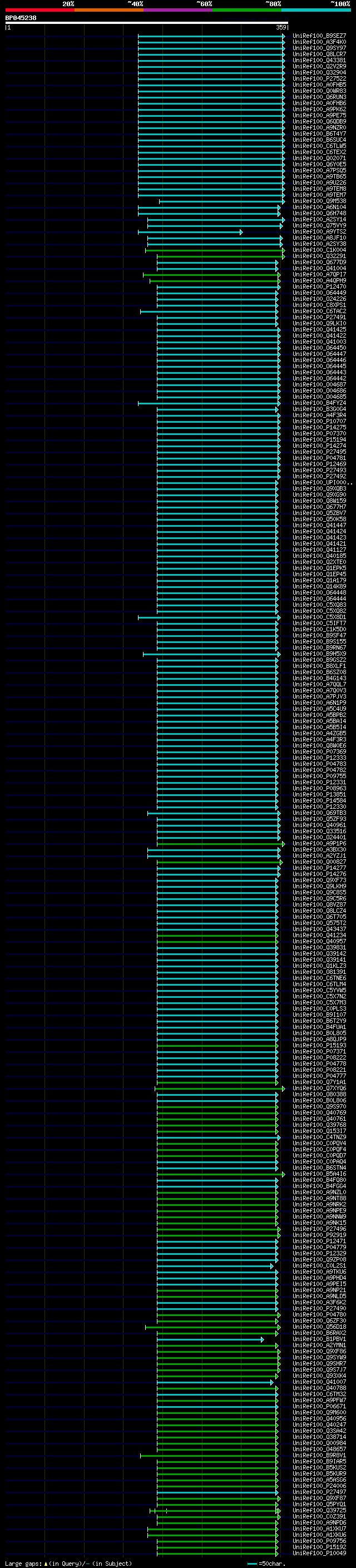Screen dimensions: 356x1568
Task: Click the gapped alignment bar for UniRef100_Q39725
Action: click(215, 1511)
